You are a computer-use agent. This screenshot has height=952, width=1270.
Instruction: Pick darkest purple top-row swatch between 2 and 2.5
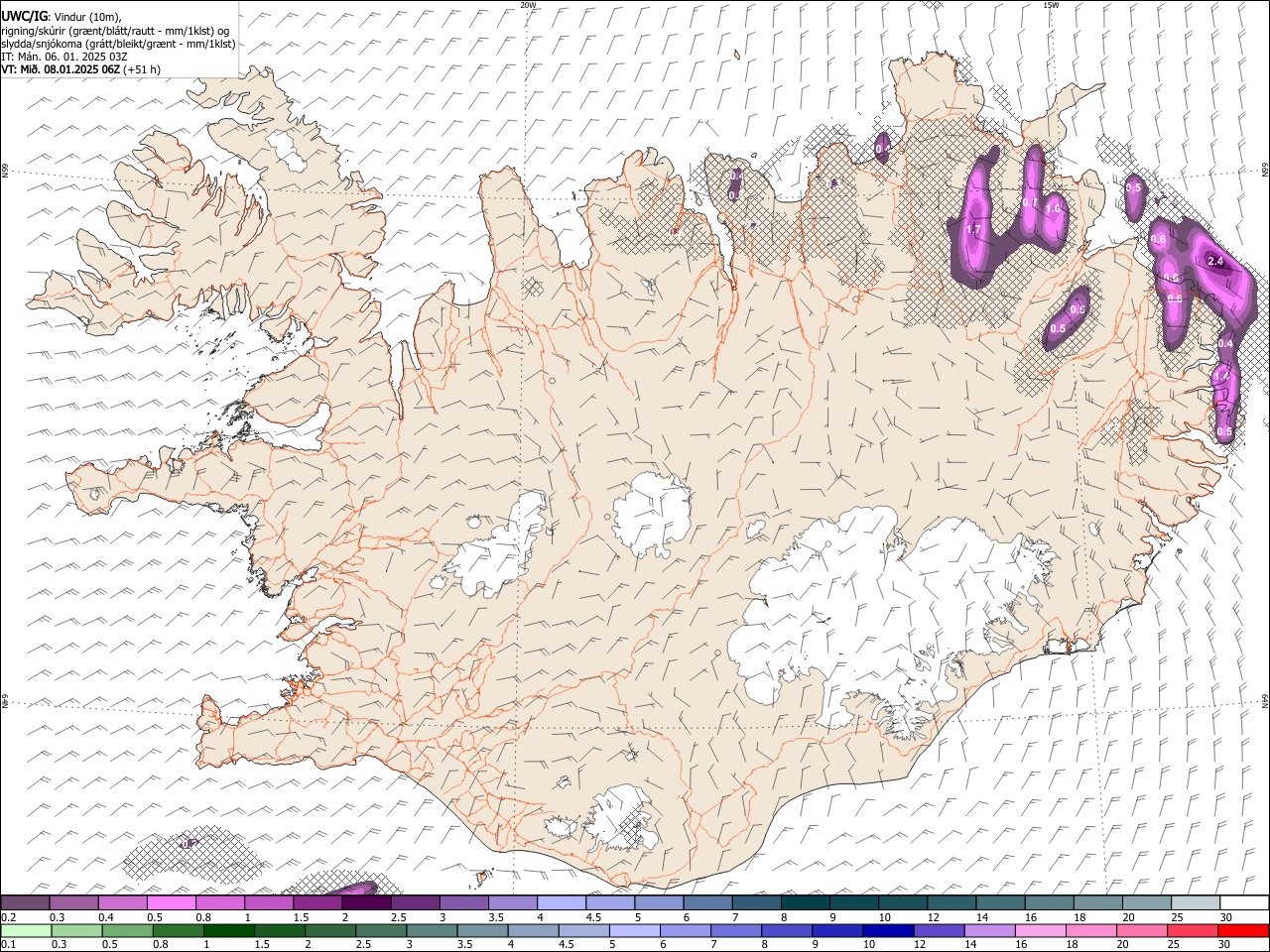[365, 903]
